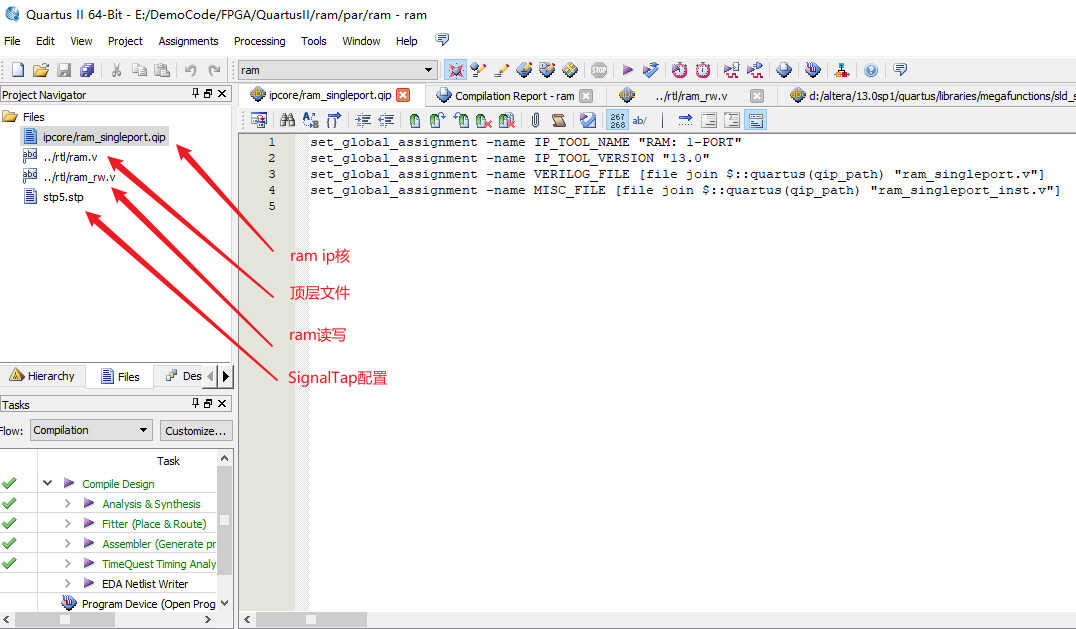
Task: Click the Save All icon
Action: pyautogui.click(x=86, y=70)
